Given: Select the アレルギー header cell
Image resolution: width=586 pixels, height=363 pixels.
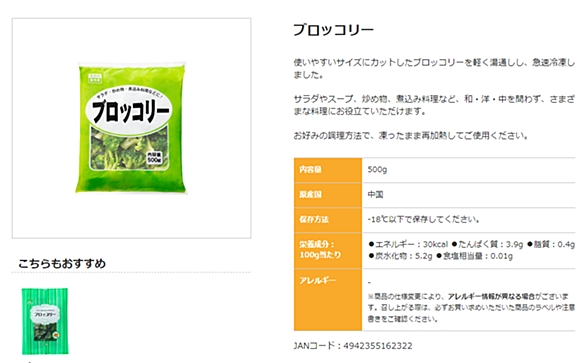Looking at the screenshot, I should 328,299.
